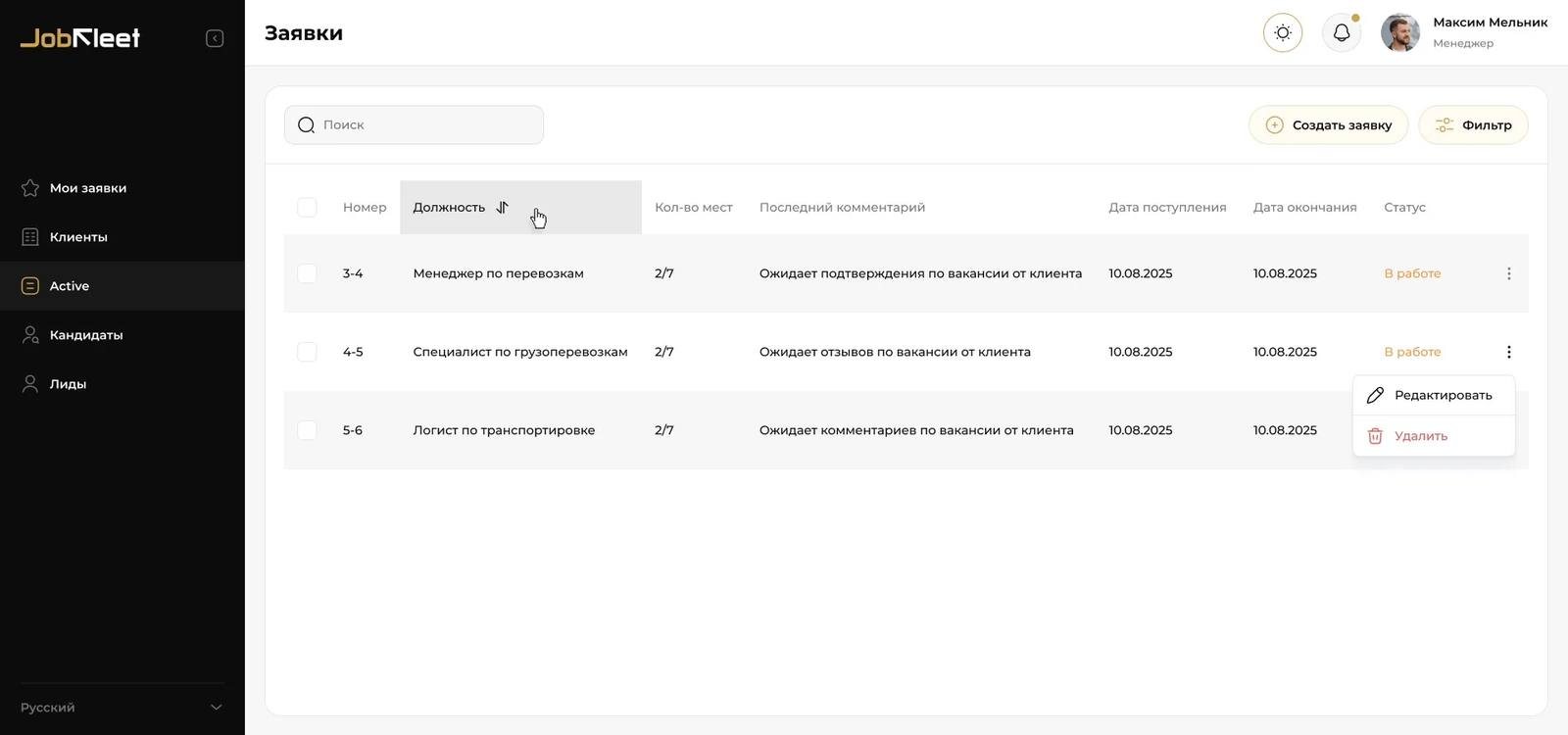The image size is (1568, 735).
Task: Check the box for row 3-4
Action: (307, 273)
